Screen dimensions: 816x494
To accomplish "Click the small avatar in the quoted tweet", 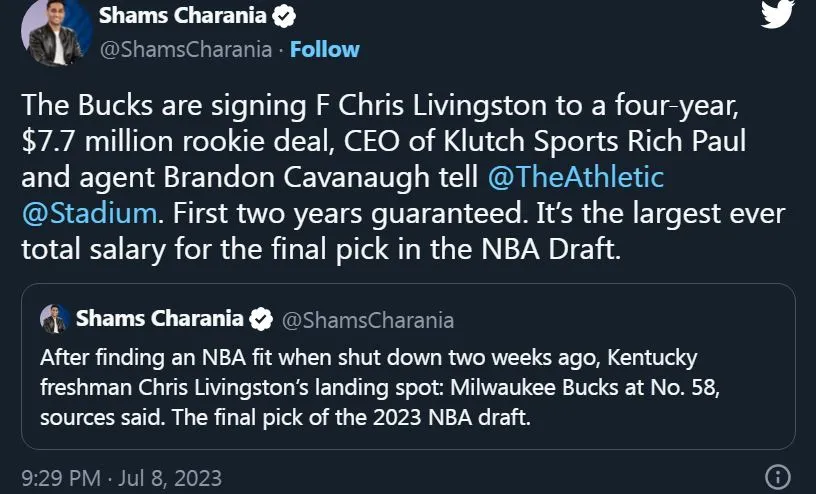I will [x=54, y=320].
